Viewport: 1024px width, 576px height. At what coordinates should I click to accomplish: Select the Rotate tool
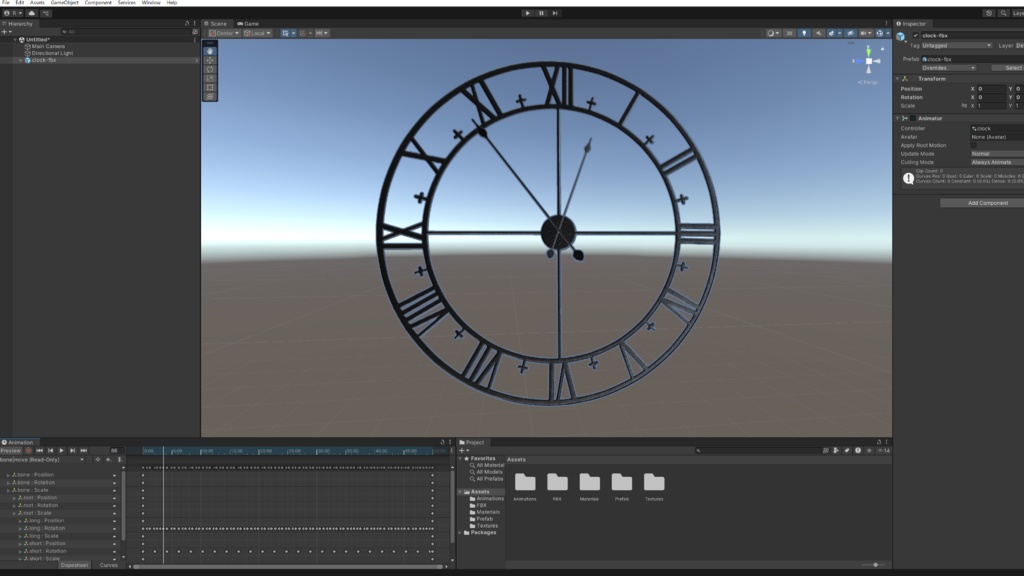click(209, 70)
